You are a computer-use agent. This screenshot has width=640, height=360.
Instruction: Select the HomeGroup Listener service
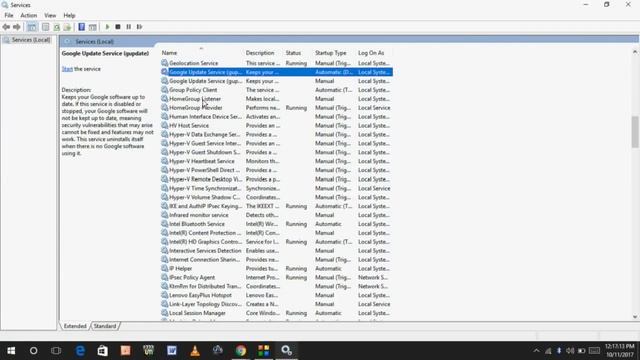click(x=276, y=99)
